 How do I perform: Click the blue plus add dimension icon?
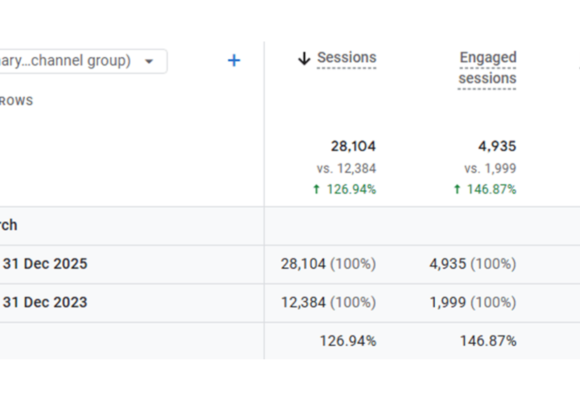coord(234,60)
